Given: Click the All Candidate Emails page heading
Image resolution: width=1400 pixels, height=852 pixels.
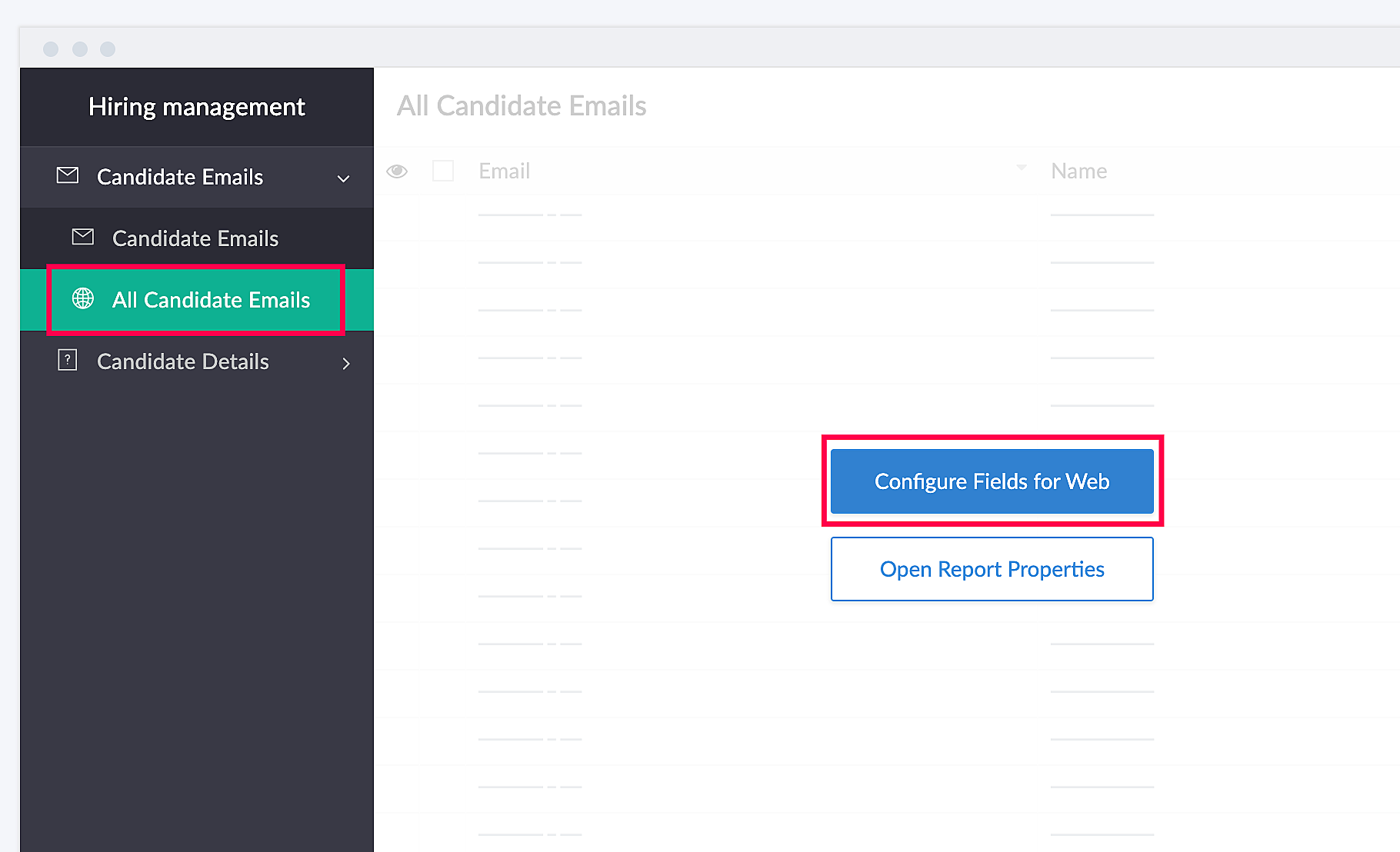Looking at the screenshot, I should pos(522,106).
